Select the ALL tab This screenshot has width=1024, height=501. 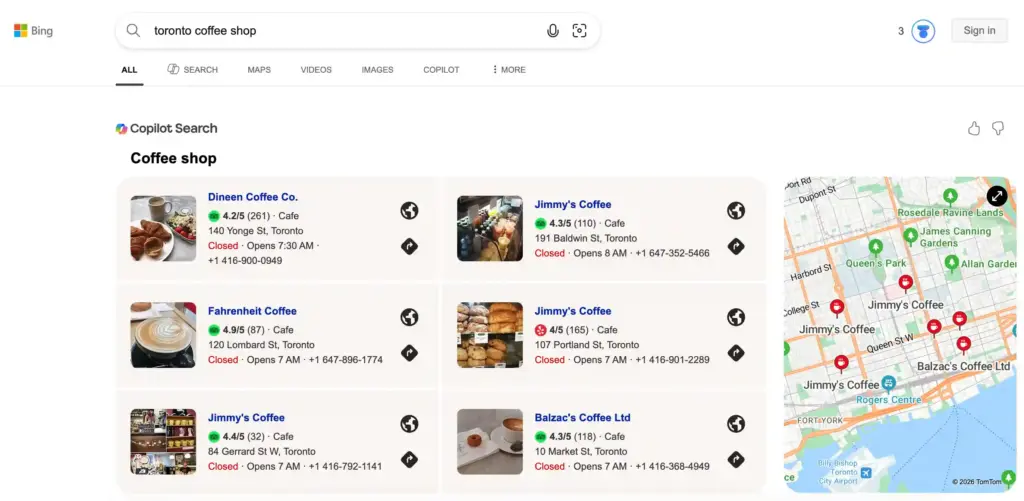pyautogui.click(x=129, y=69)
